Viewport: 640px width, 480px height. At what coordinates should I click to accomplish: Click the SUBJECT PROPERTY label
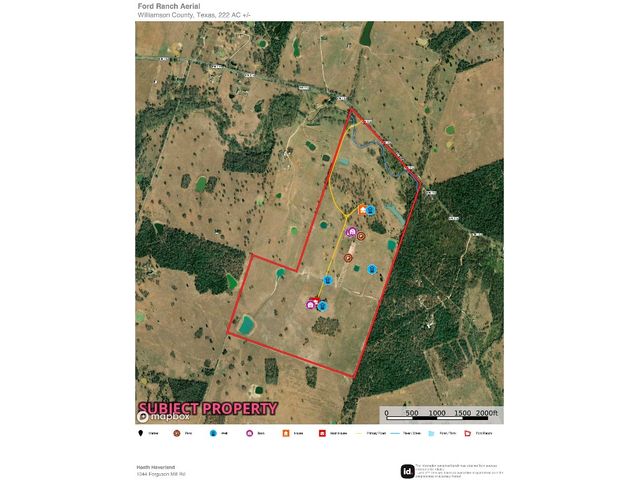[x=207, y=408]
